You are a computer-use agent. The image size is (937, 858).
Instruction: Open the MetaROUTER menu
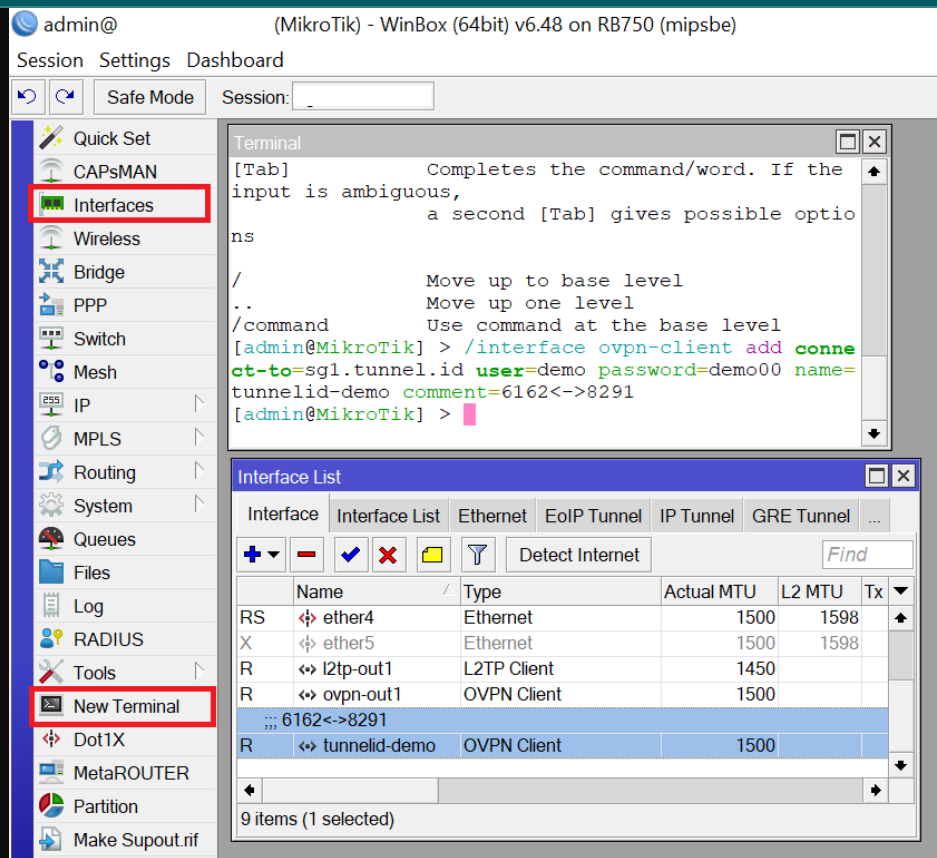(x=125, y=773)
